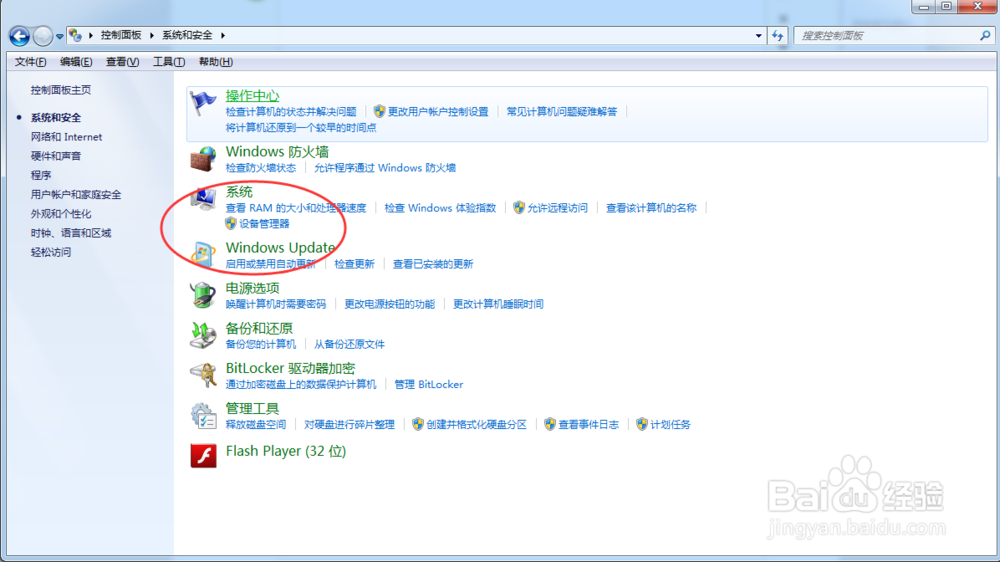The image size is (1000, 562).
Task: Click the refresh button beside address bar
Action: pos(777,36)
